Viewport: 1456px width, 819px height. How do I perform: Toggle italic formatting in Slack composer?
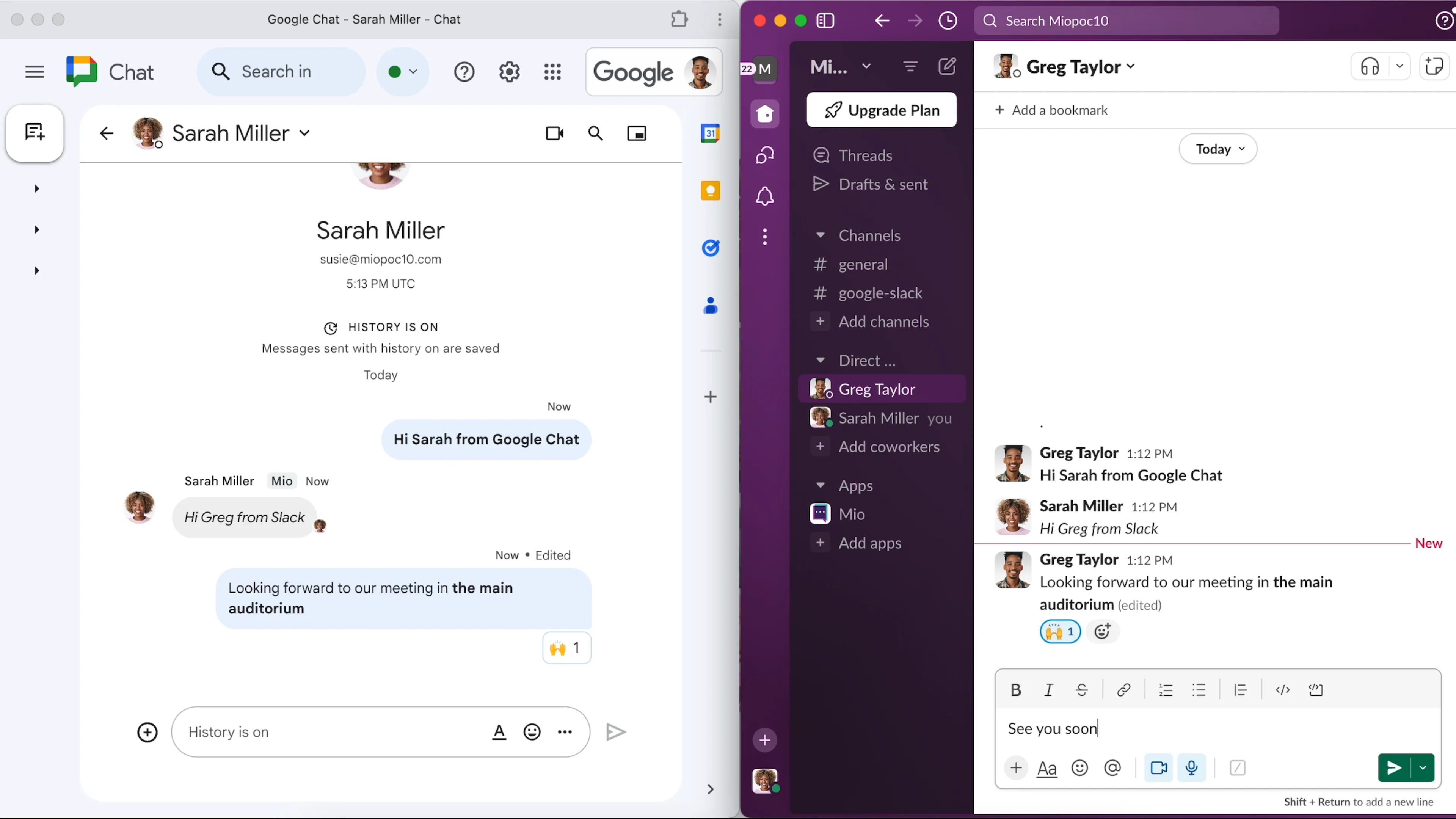(x=1048, y=690)
